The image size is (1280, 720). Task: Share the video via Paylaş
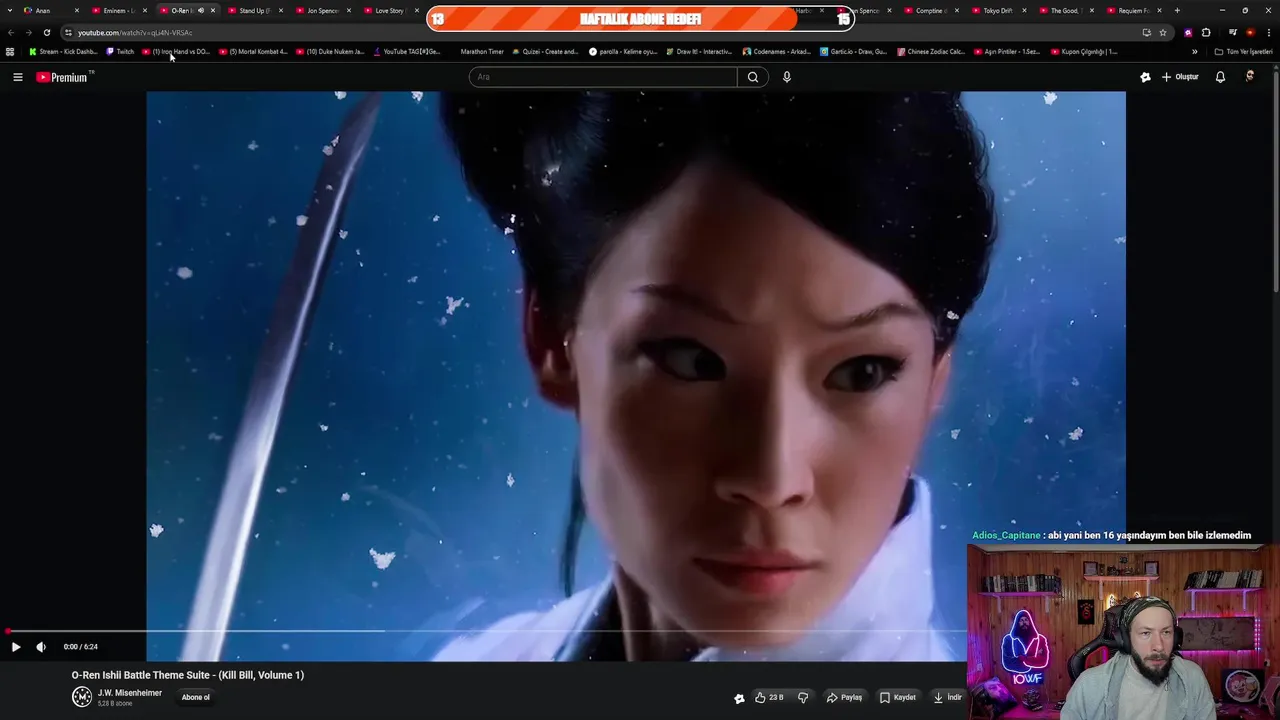(845, 697)
